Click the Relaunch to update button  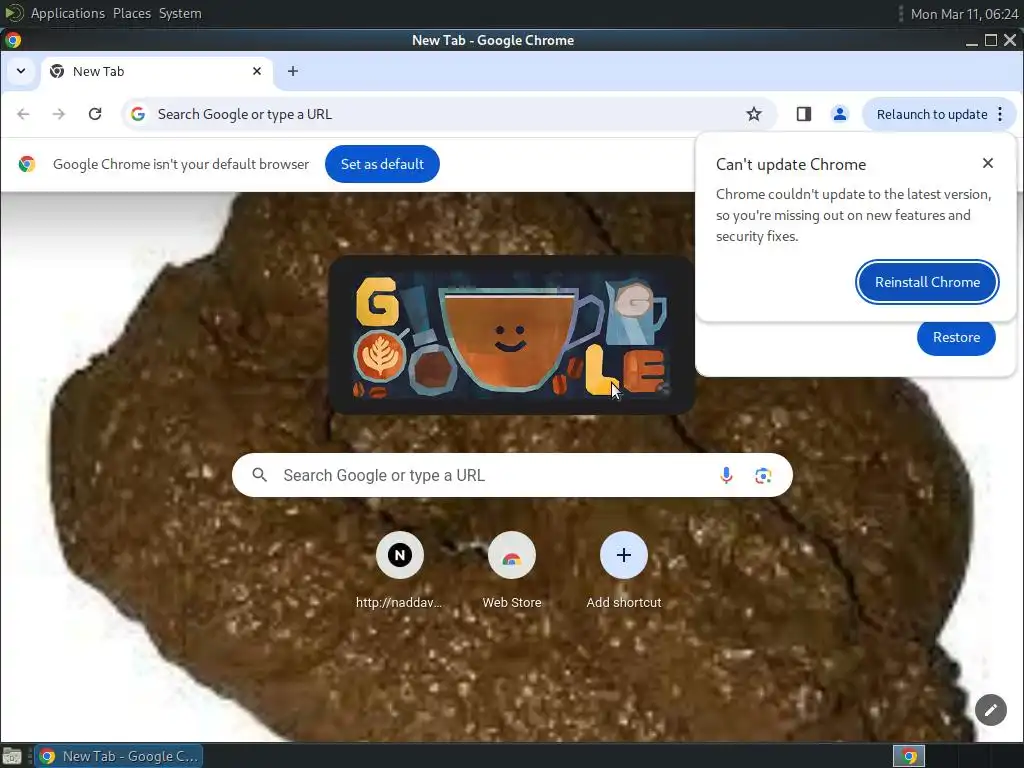pos(932,114)
